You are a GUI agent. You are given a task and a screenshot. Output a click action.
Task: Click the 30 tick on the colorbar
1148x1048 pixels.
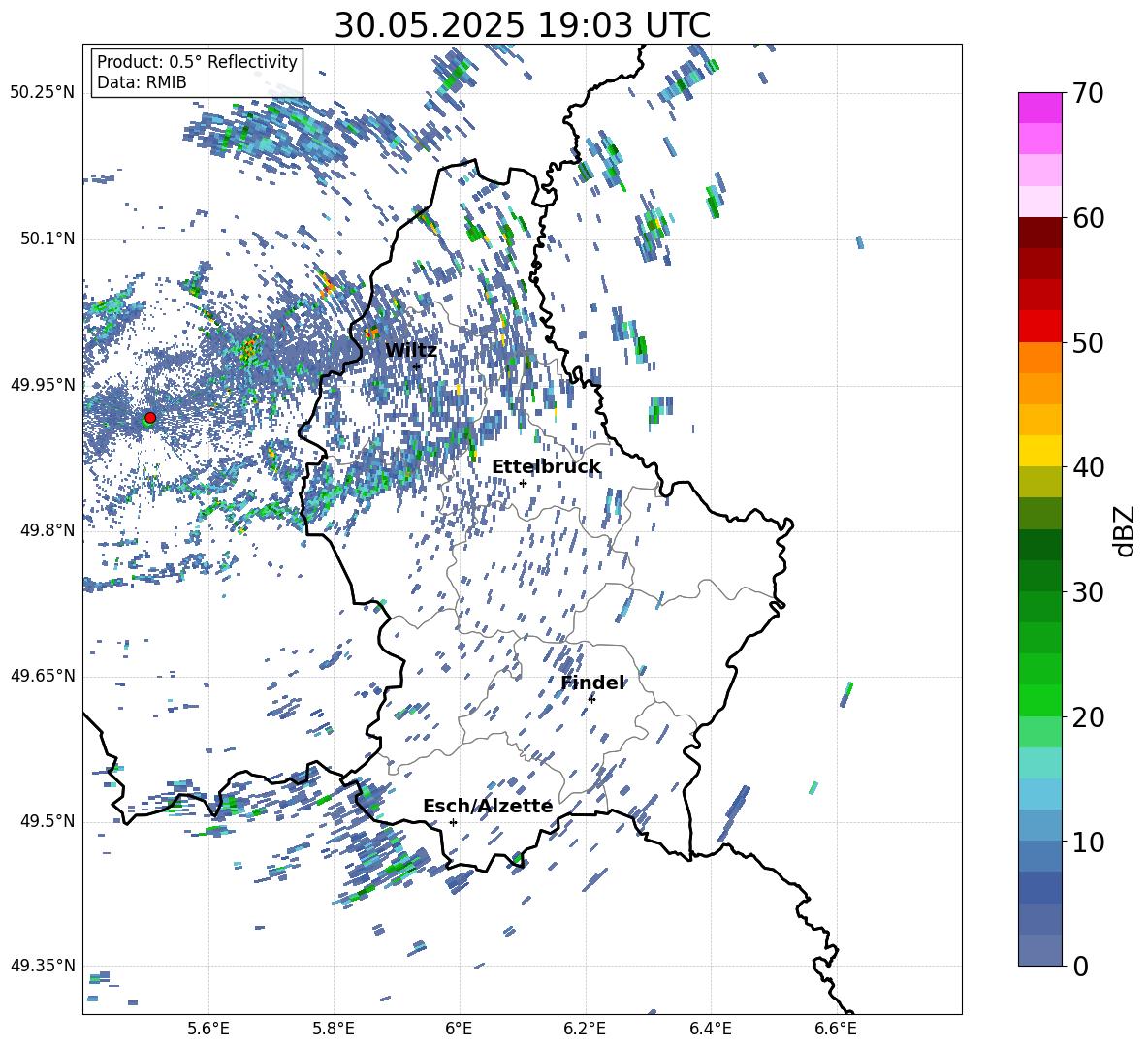(x=1088, y=592)
